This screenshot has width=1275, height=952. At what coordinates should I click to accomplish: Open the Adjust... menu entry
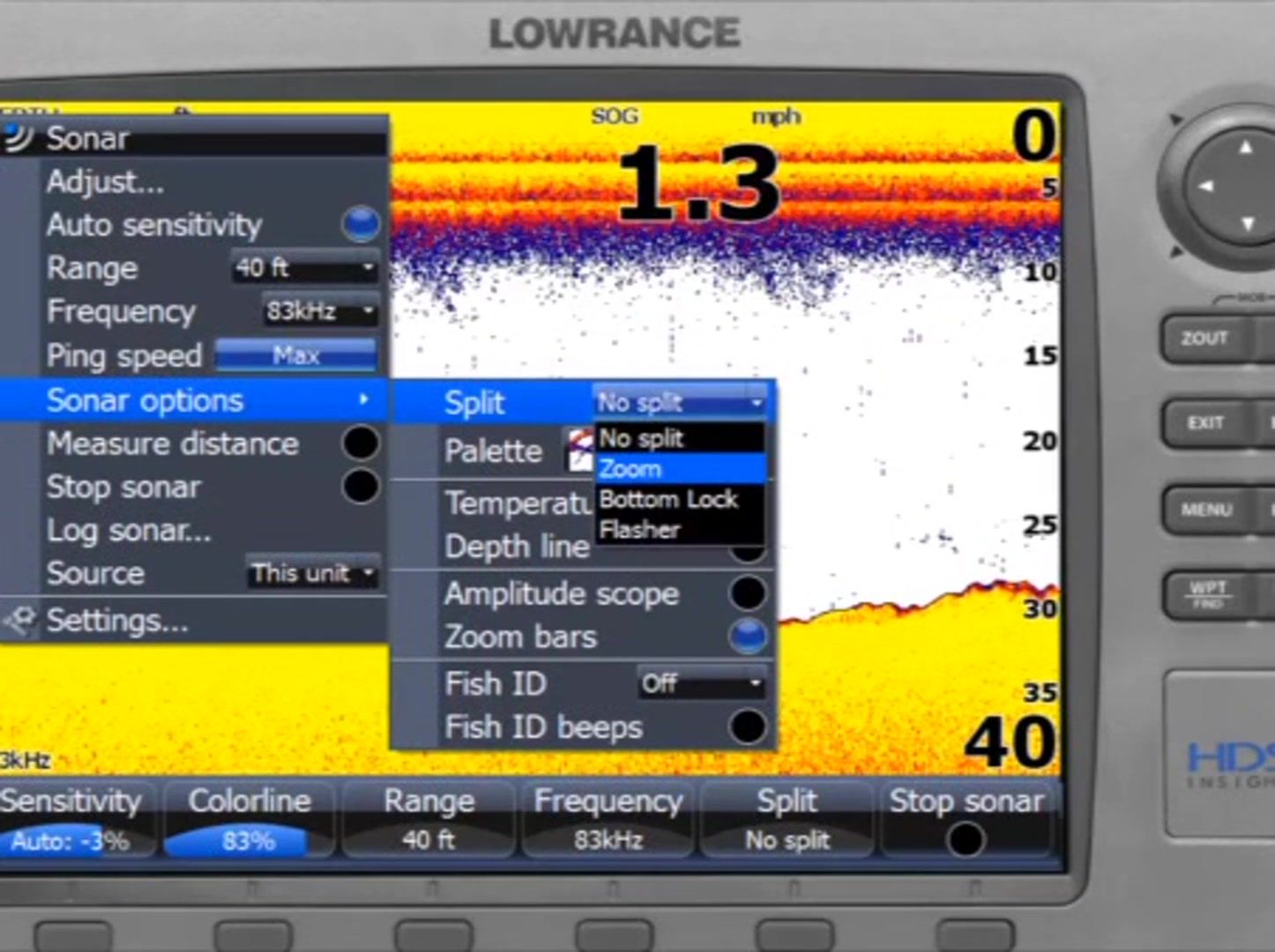[194, 181]
